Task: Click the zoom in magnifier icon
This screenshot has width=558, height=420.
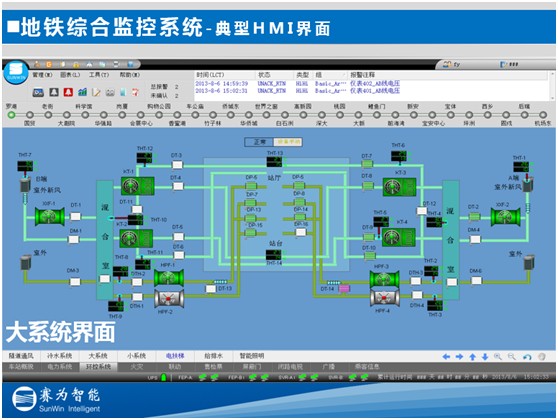Action: (x=498, y=357)
